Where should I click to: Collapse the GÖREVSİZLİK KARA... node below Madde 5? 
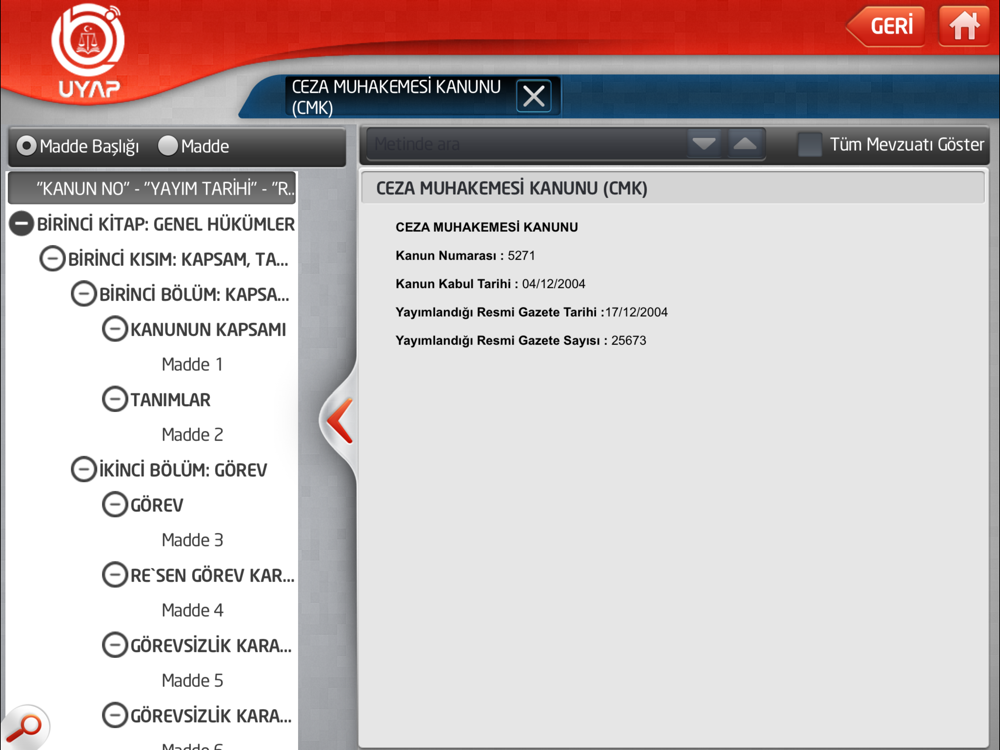[115, 715]
